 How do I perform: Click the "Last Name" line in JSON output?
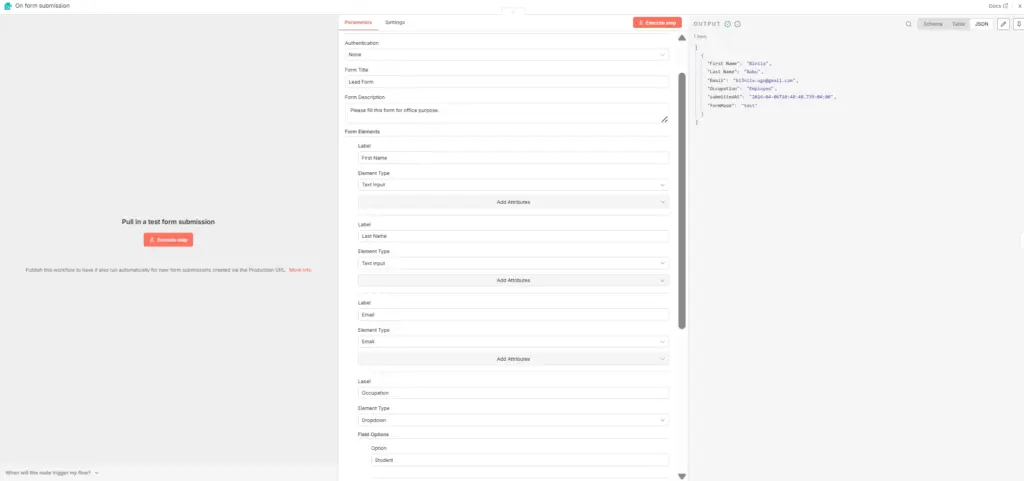(734, 72)
